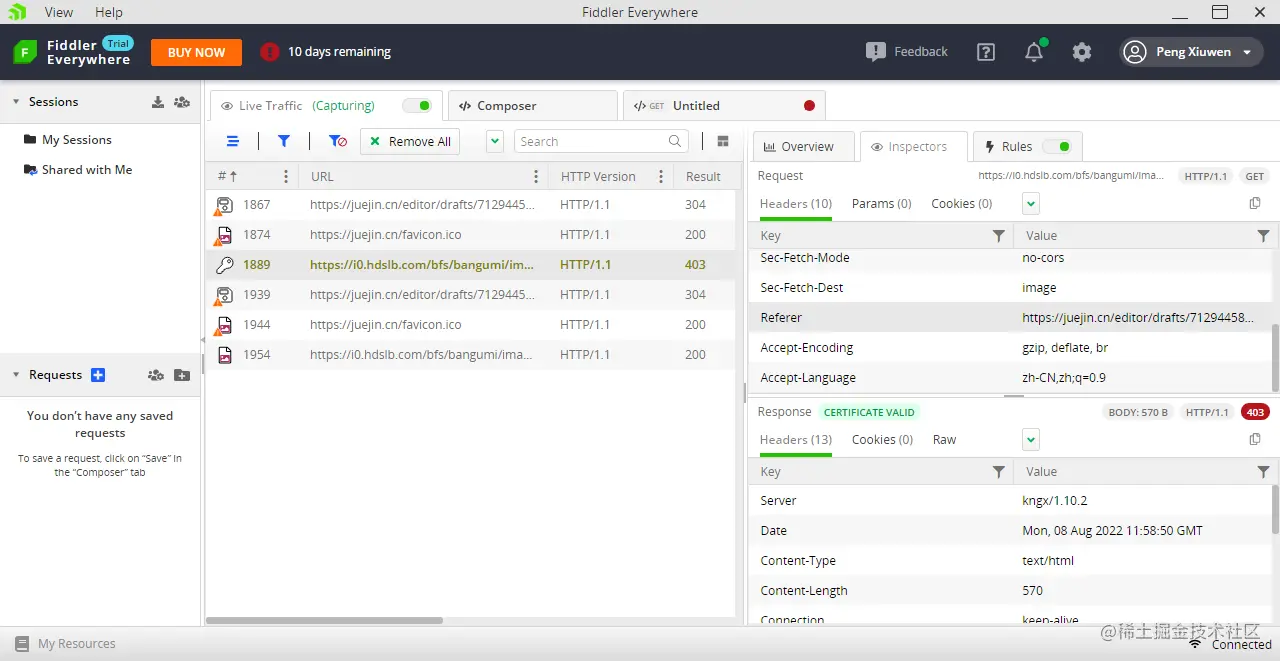Image resolution: width=1280 pixels, height=661 pixels.
Task: Click the Connected status indicator
Action: 1229,644
